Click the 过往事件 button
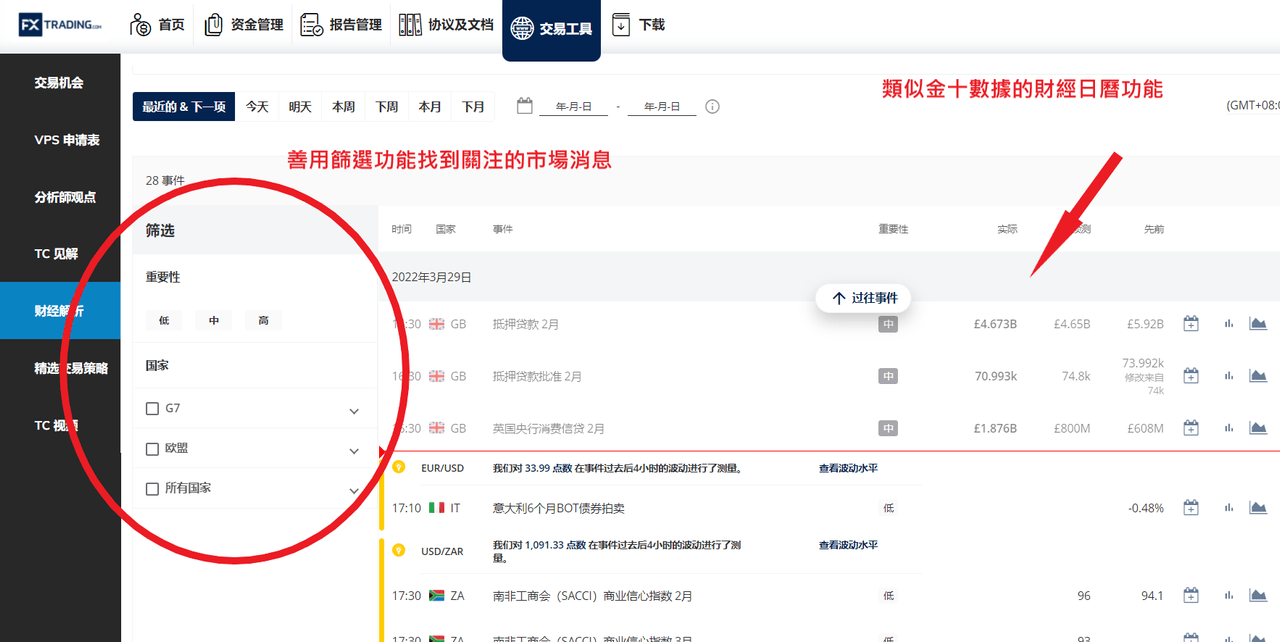This screenshot has height=642, width=1280. click(864, 298)
